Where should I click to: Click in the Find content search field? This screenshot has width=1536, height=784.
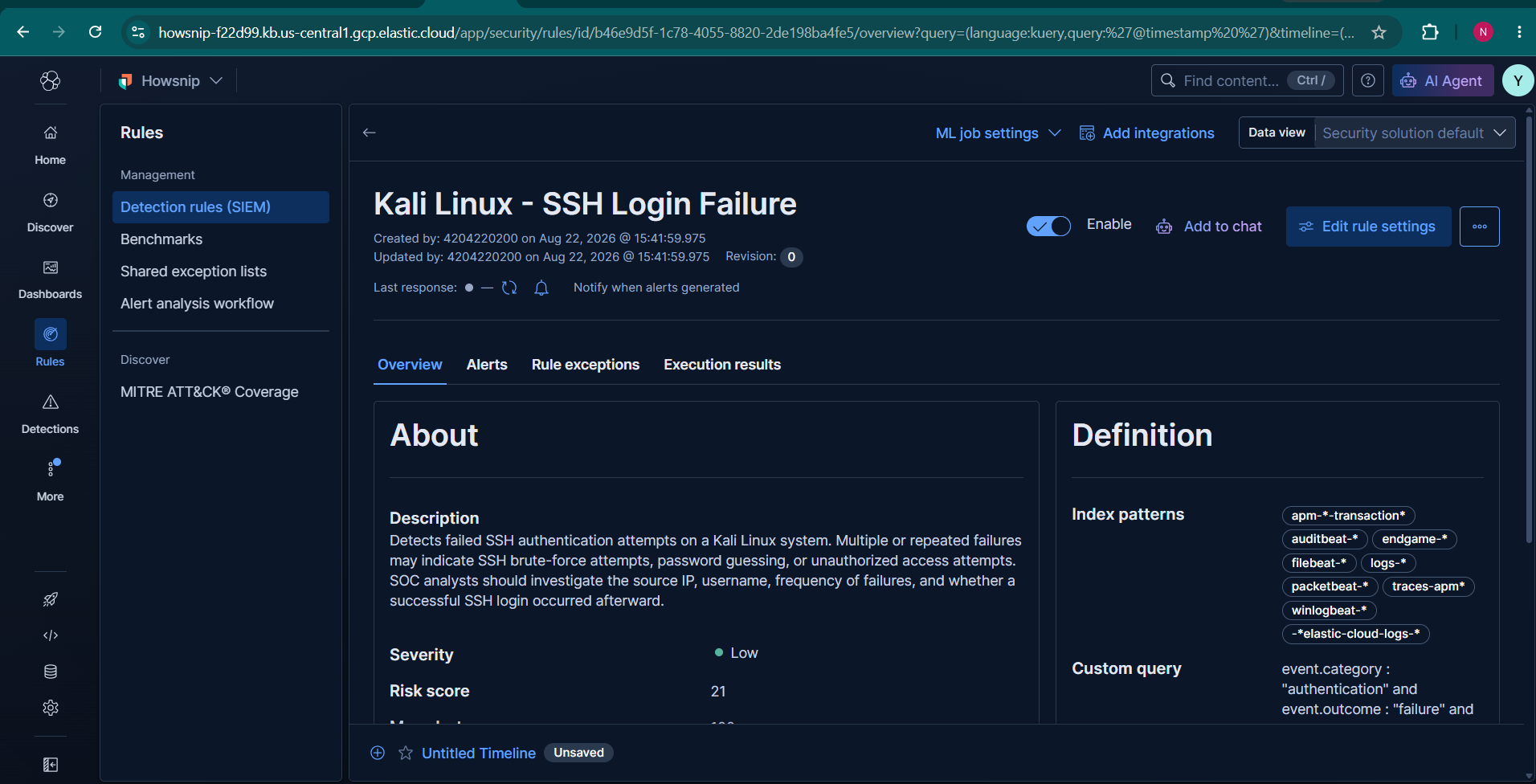point(1248,80)
